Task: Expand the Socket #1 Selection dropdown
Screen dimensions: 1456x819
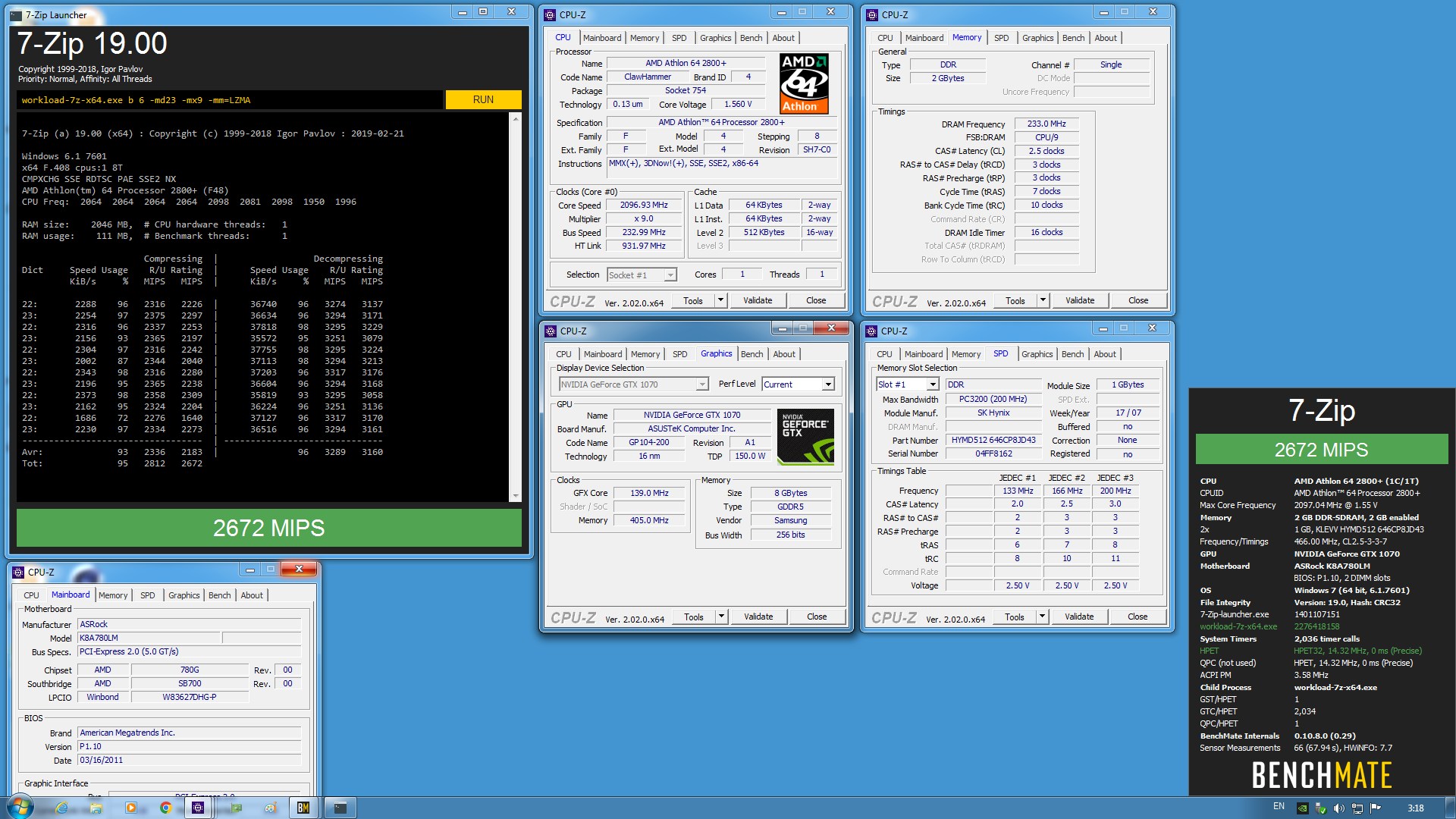Action: (x=670, y=275)
